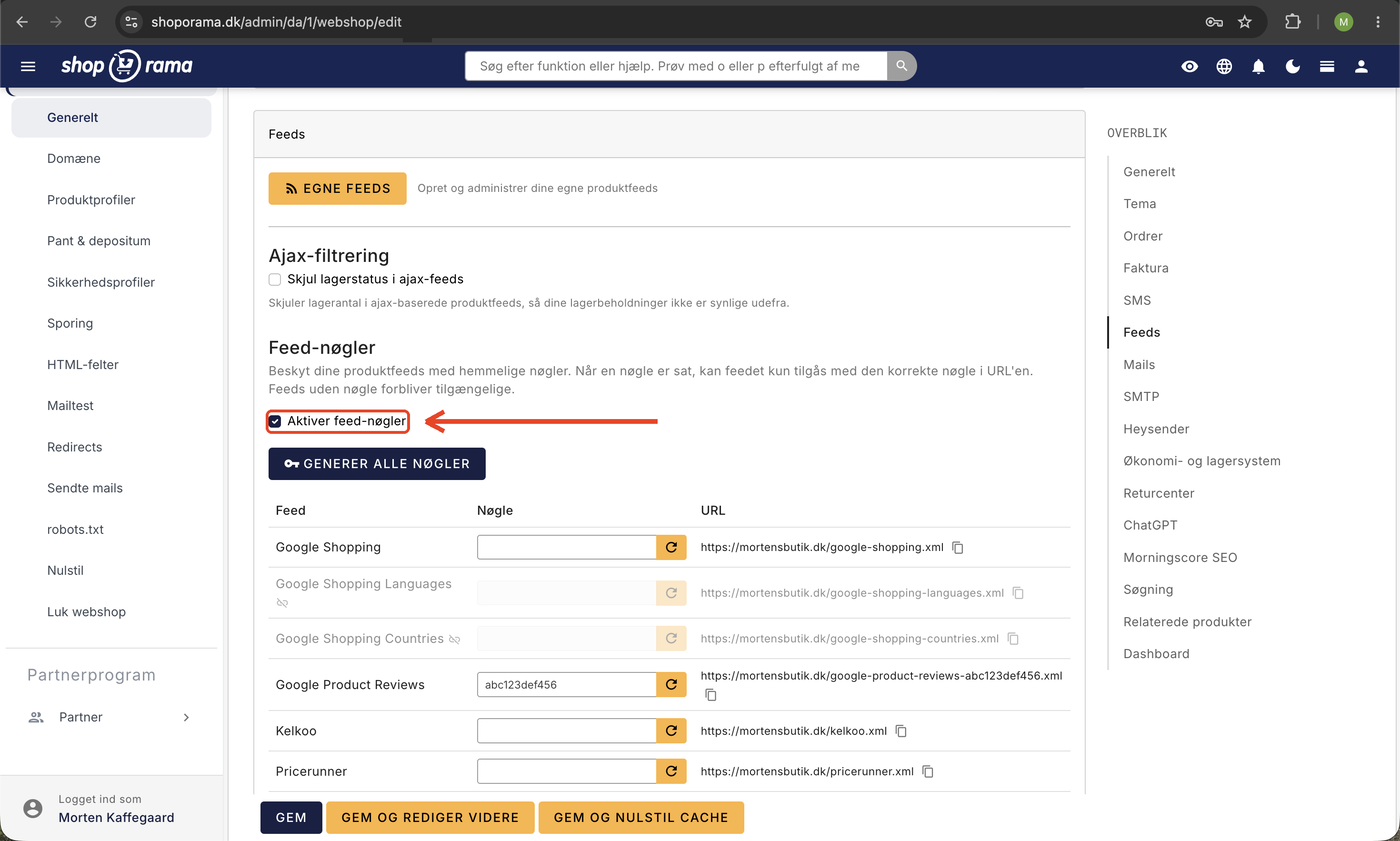
Task: Select Sikkerhedsprofiler in the sidebar
Action: click(101, 282)
